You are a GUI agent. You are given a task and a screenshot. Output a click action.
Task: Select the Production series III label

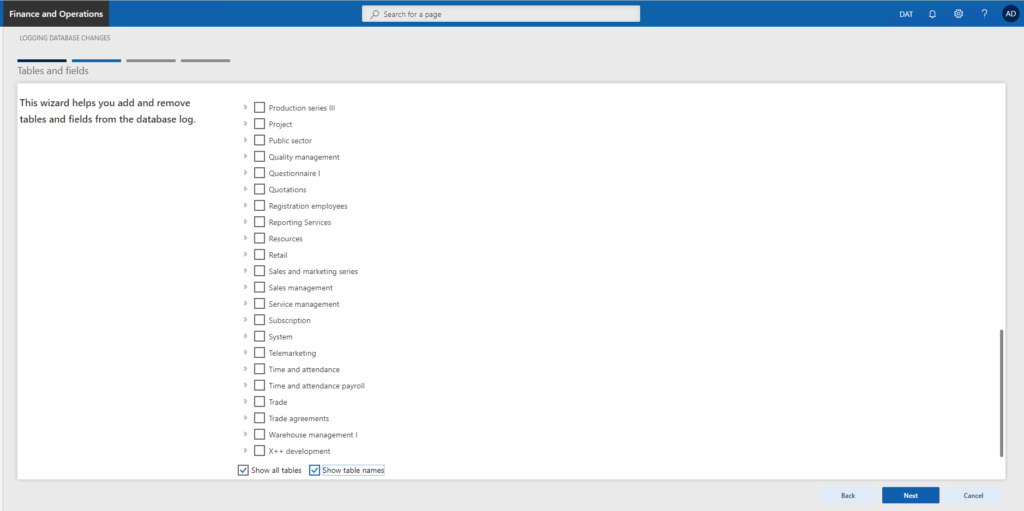302,108
